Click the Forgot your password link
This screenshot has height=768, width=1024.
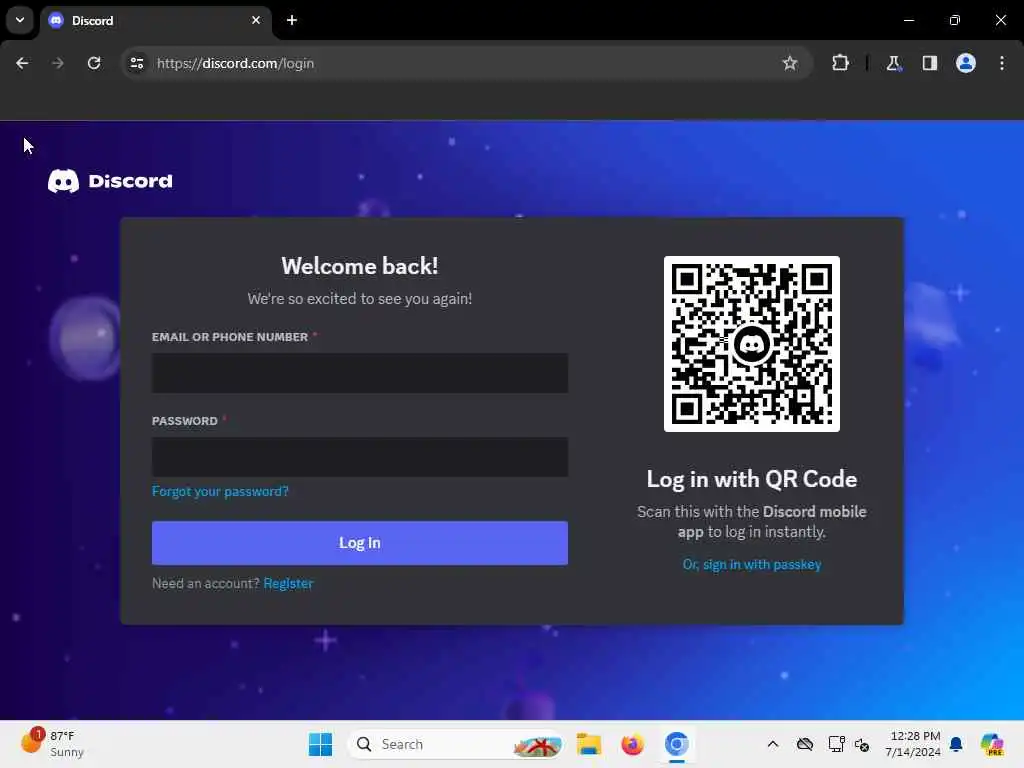(x=220, y=491)
